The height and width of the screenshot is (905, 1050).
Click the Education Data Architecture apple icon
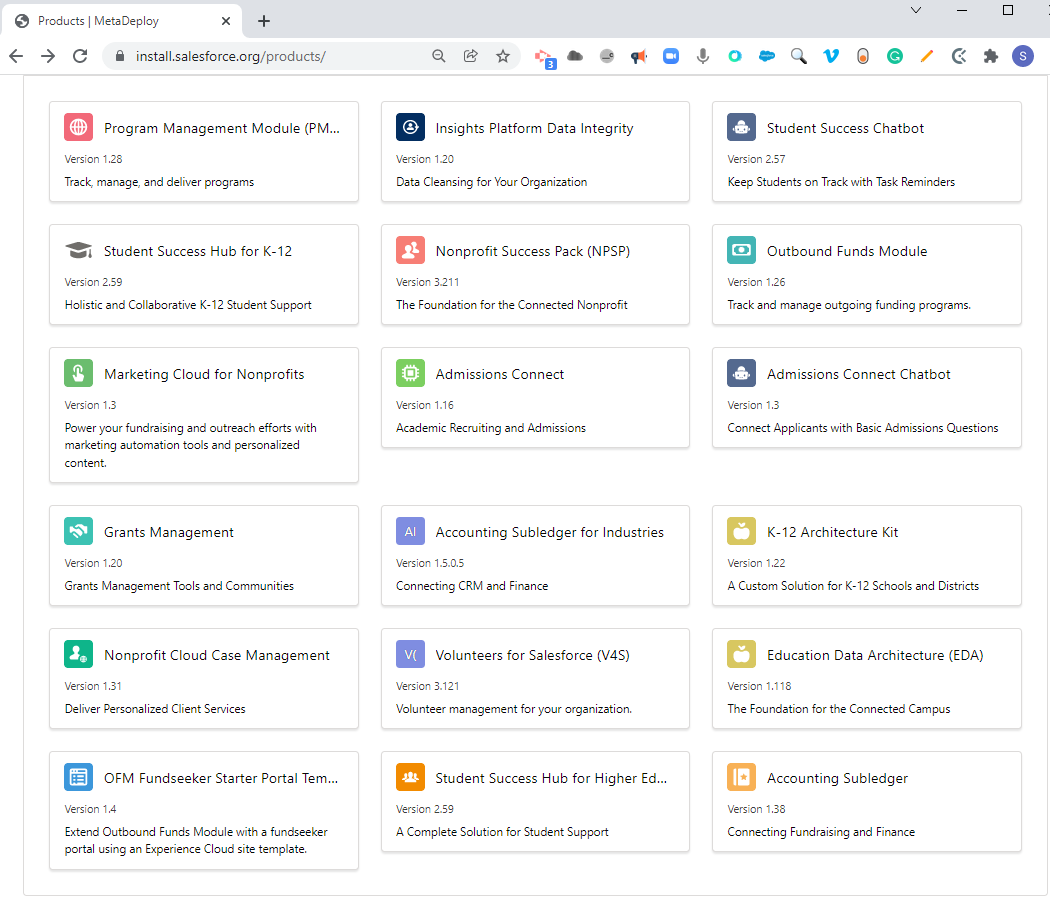[741, 654]
